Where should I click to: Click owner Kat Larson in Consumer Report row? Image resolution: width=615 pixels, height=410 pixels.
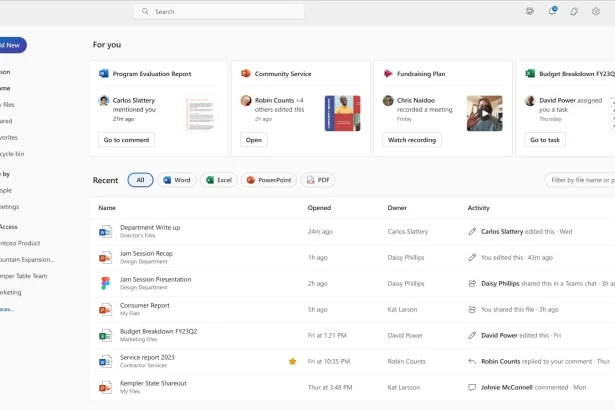tap(402, 309)
